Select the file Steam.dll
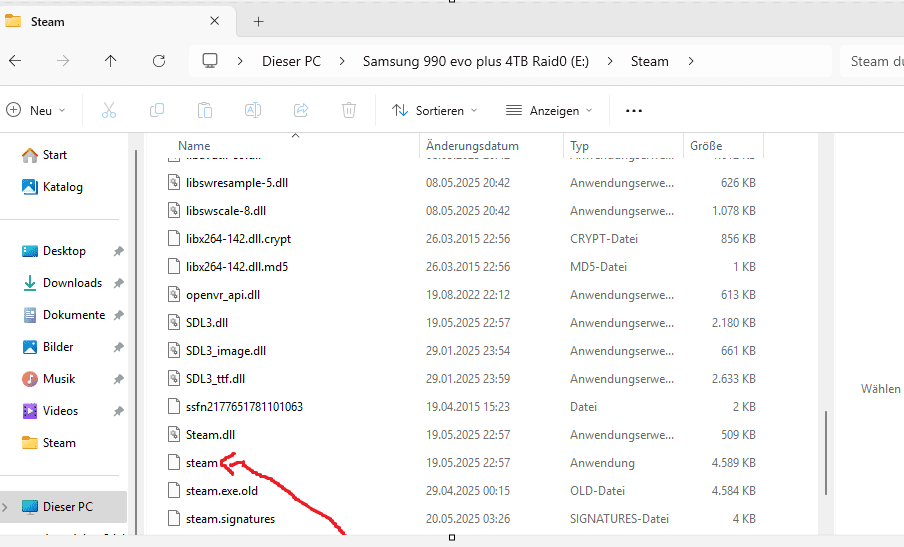Viewport: 904px width, 547px height. [x=210, y=435]
